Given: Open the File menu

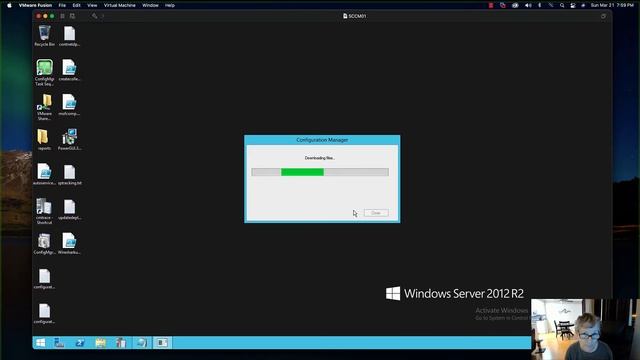Looking at the screenshot, I should click(x=62, y=5).
